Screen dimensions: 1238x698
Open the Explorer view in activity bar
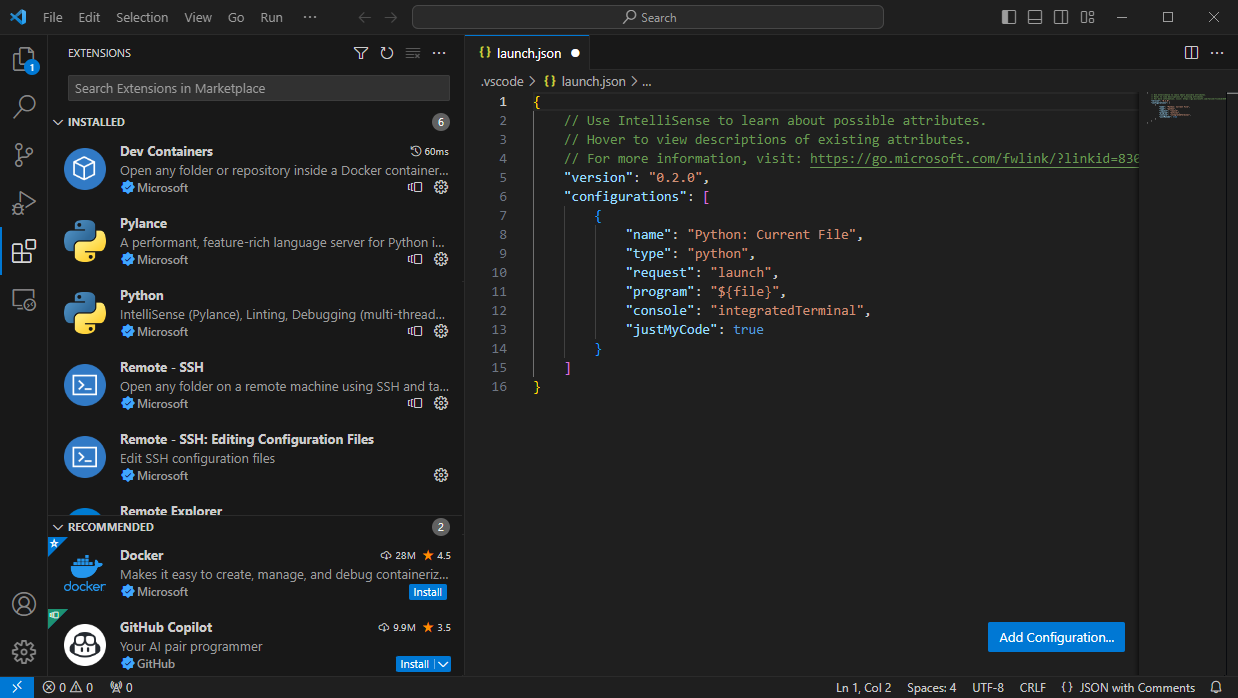tap(23, 60)
